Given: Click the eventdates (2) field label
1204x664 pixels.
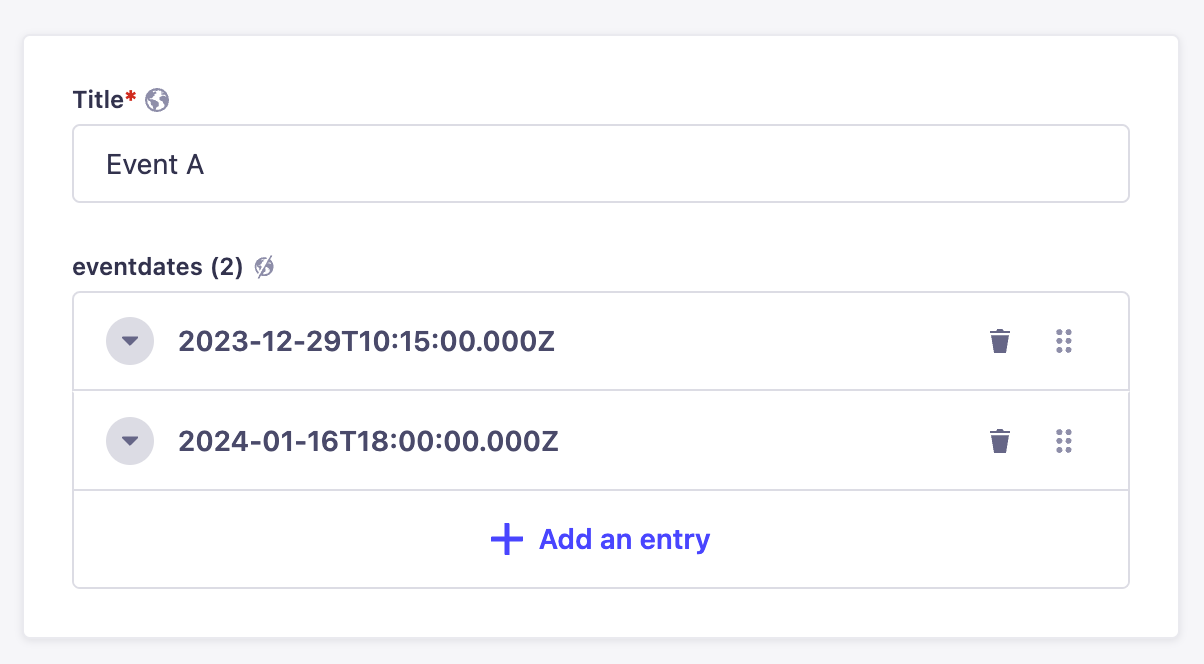Looking at the screenshot, I should coord(157,267).
